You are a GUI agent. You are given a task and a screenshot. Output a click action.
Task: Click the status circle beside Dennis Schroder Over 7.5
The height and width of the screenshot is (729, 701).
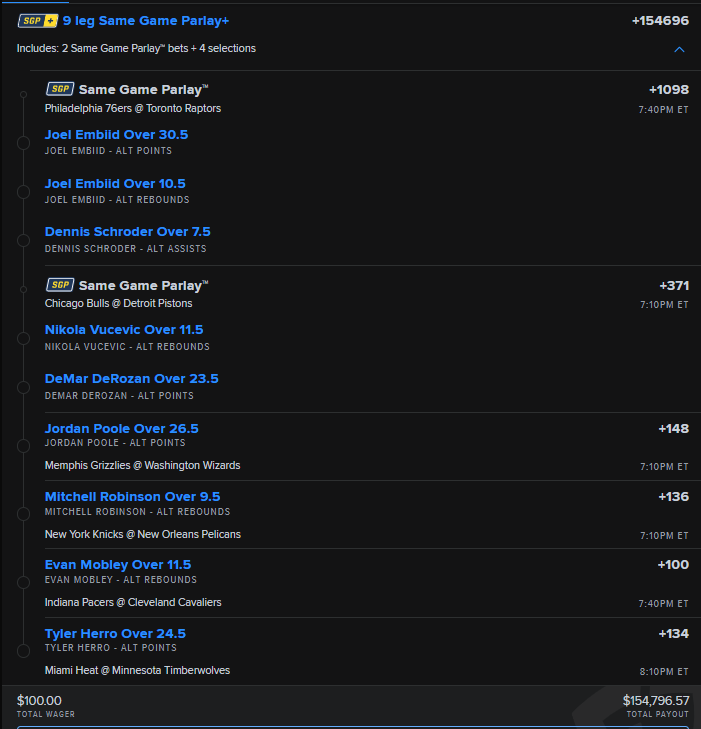pyautogui.click(x=23, y=240)
